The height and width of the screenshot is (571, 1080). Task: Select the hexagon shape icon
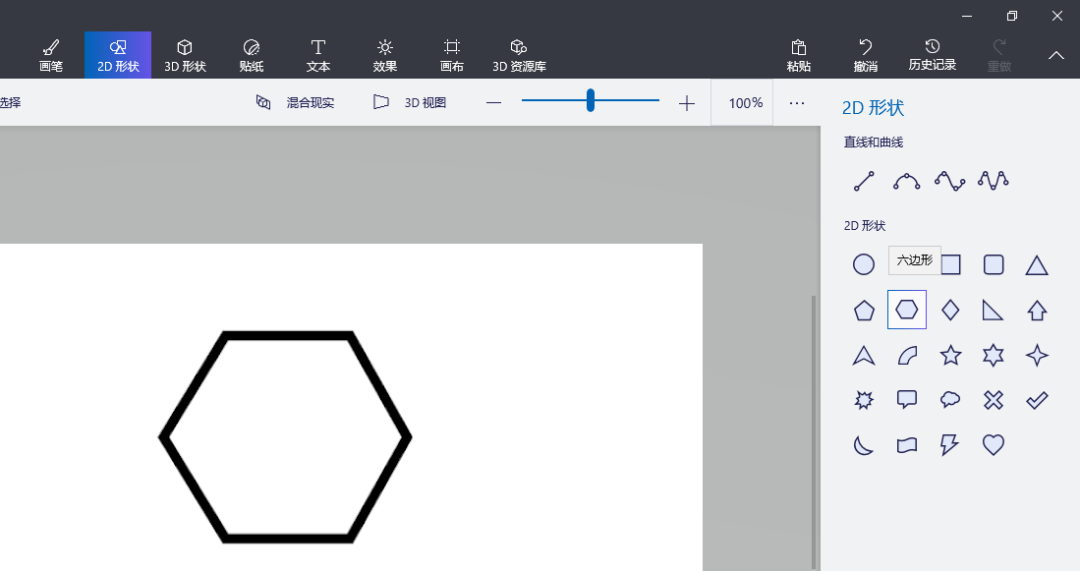pos(906,310)
